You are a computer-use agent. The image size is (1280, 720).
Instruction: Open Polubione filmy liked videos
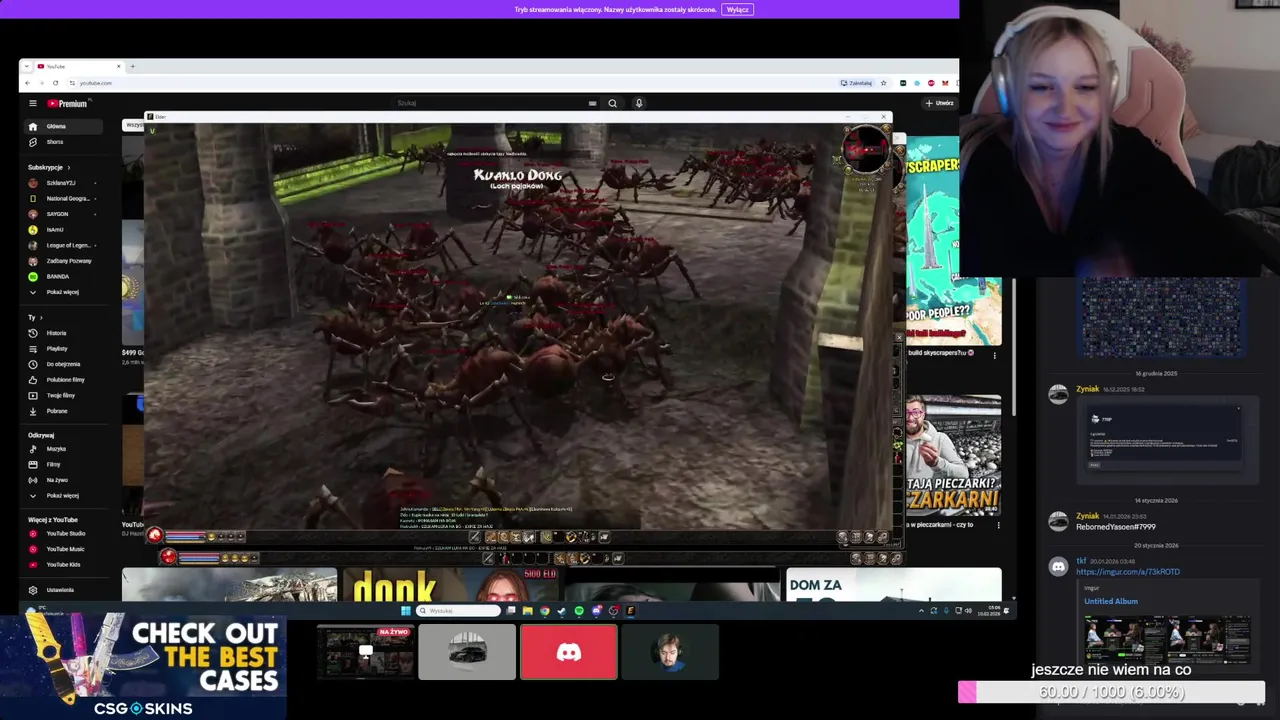pos(63,379)
